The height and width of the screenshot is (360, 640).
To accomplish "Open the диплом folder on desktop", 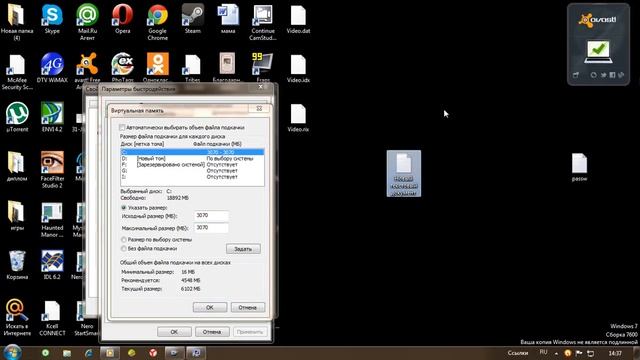I will click(17, 166).
